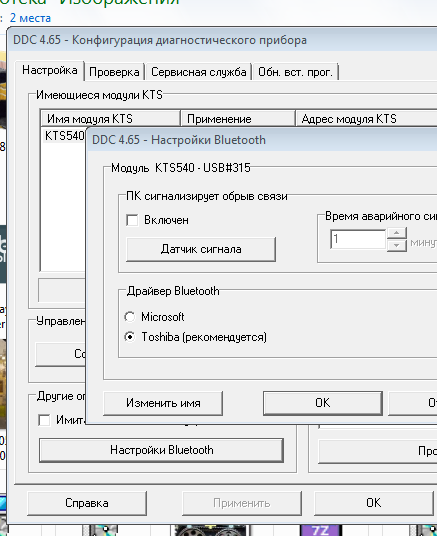Click OK in the configuration window
The height and width of the screenshot is (536, 437).
pos(373,503)
